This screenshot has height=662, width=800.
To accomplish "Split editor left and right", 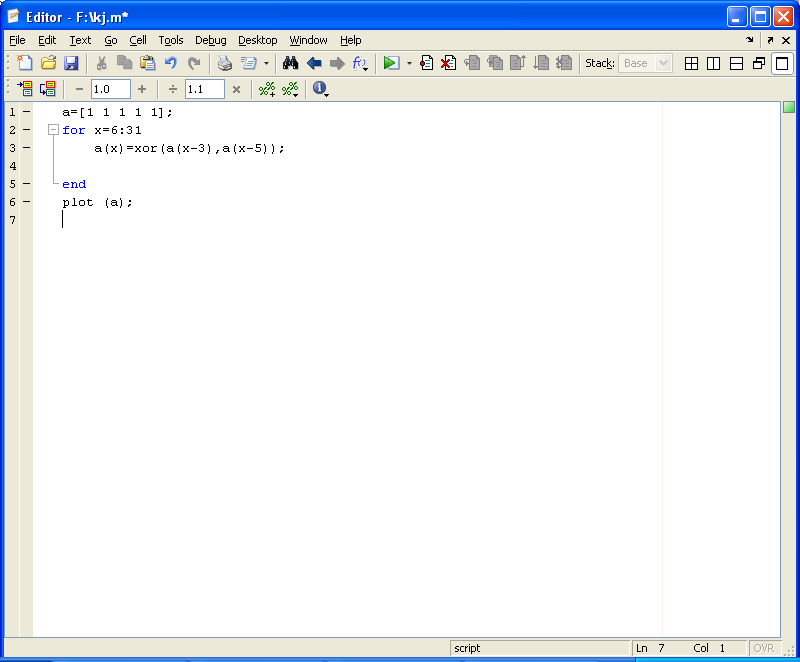I will 713,63.
